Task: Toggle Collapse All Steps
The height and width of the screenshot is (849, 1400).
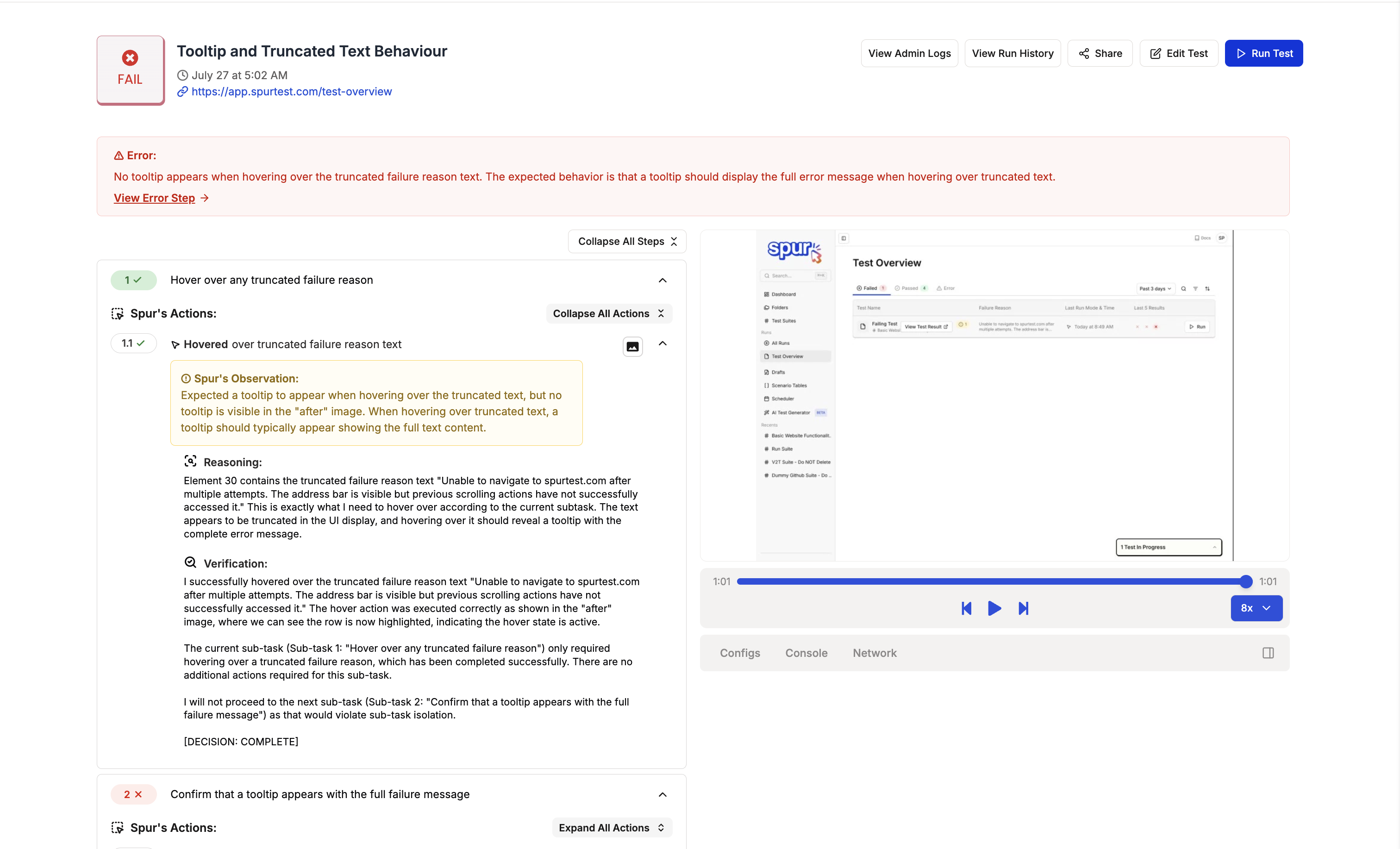Action: click(627, 242)
